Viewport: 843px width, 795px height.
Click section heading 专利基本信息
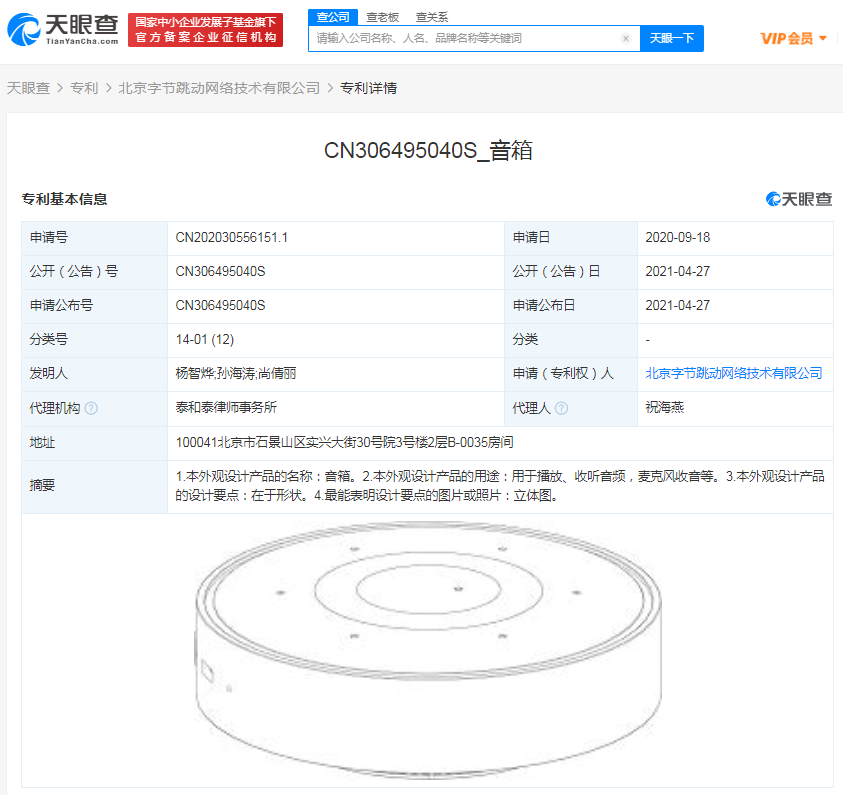tap(65, 199)
